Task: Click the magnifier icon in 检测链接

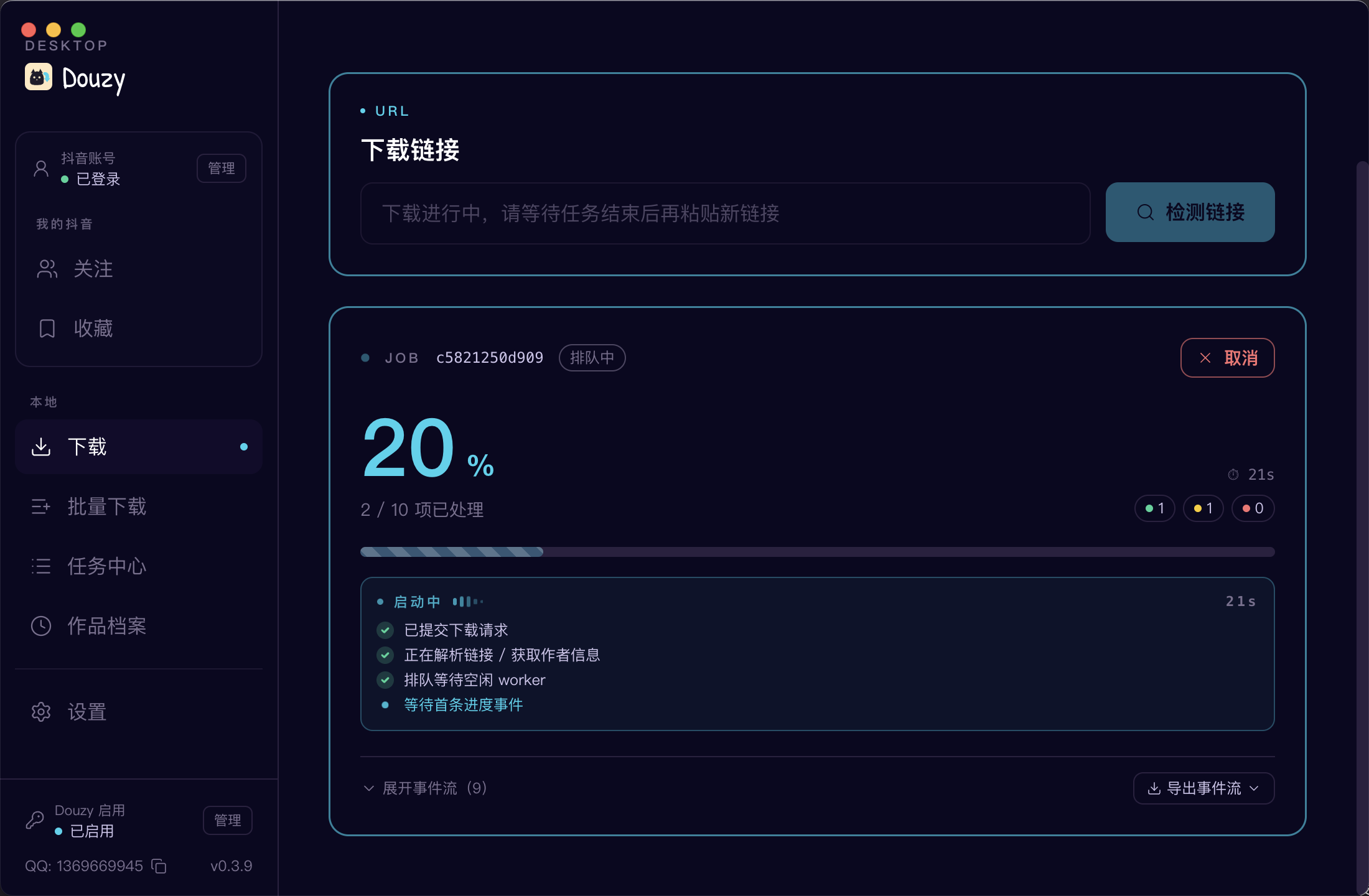Action: [1145, 212]
